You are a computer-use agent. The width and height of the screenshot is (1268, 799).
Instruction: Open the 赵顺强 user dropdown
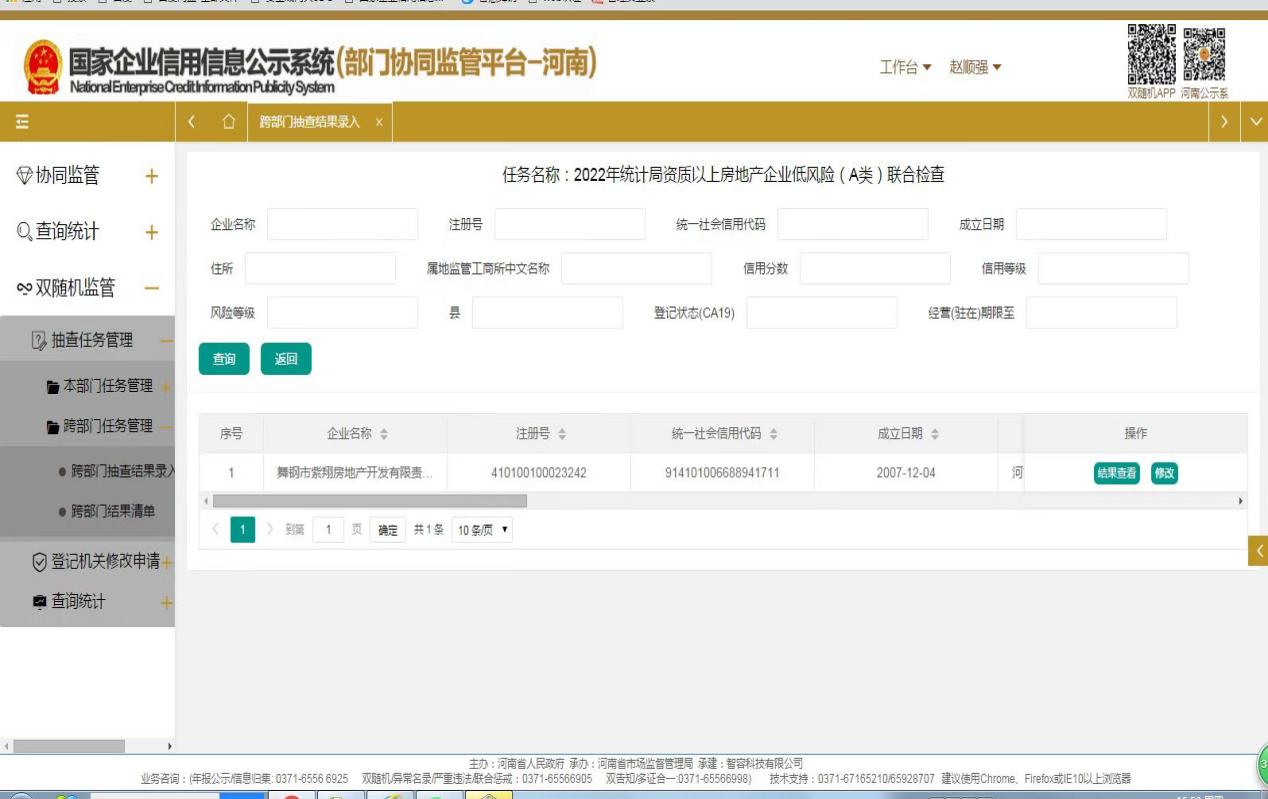click(x=975, y=67)
